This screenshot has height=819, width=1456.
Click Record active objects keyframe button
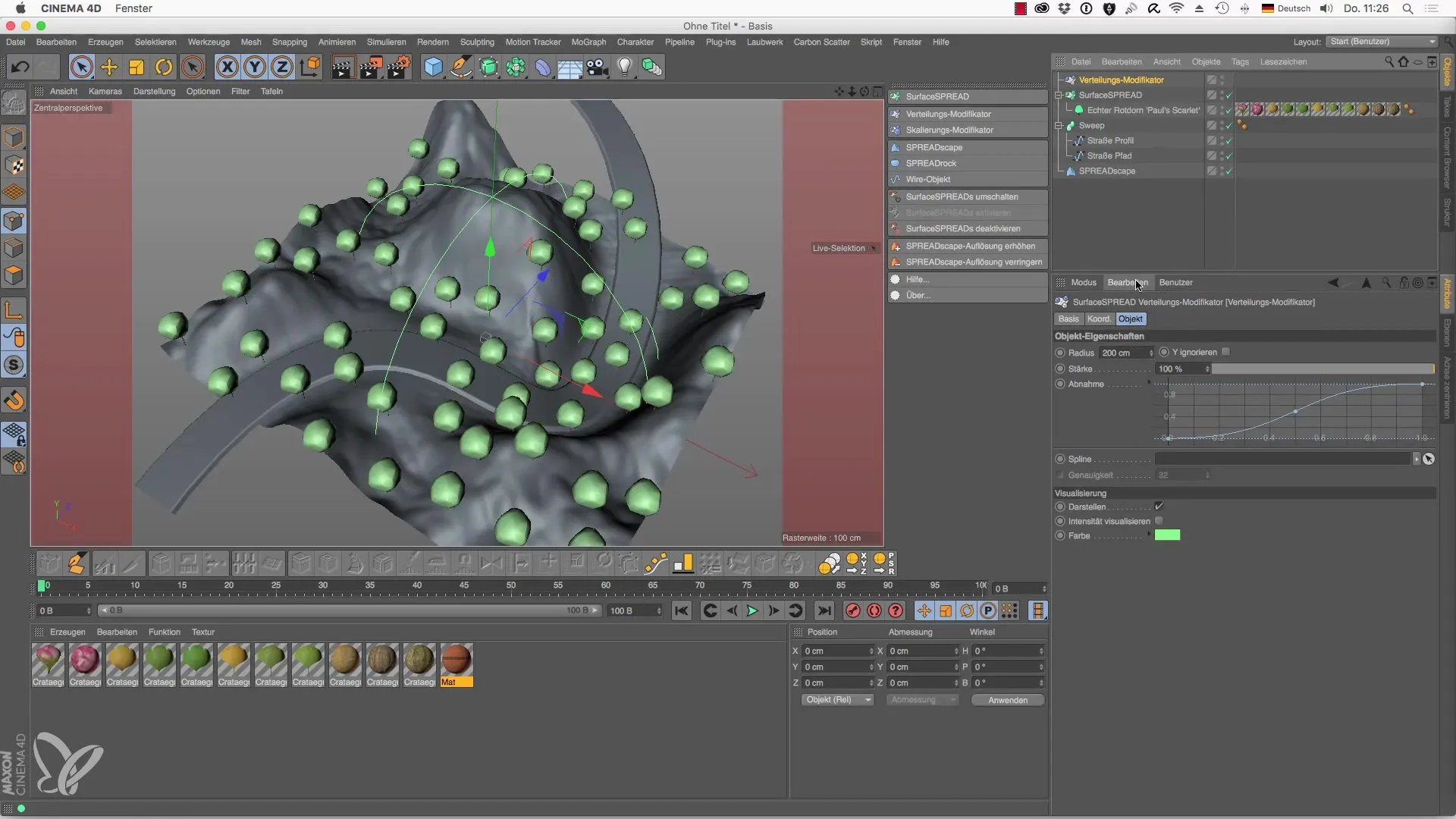(x=853, y=611)
